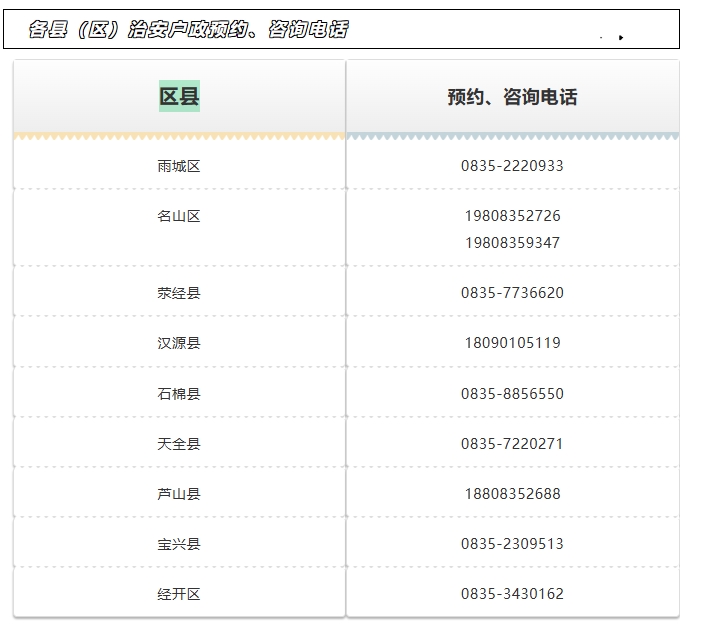Select the highlighted 区县 column header
The image size is (706, 630).
pos(179,97)
